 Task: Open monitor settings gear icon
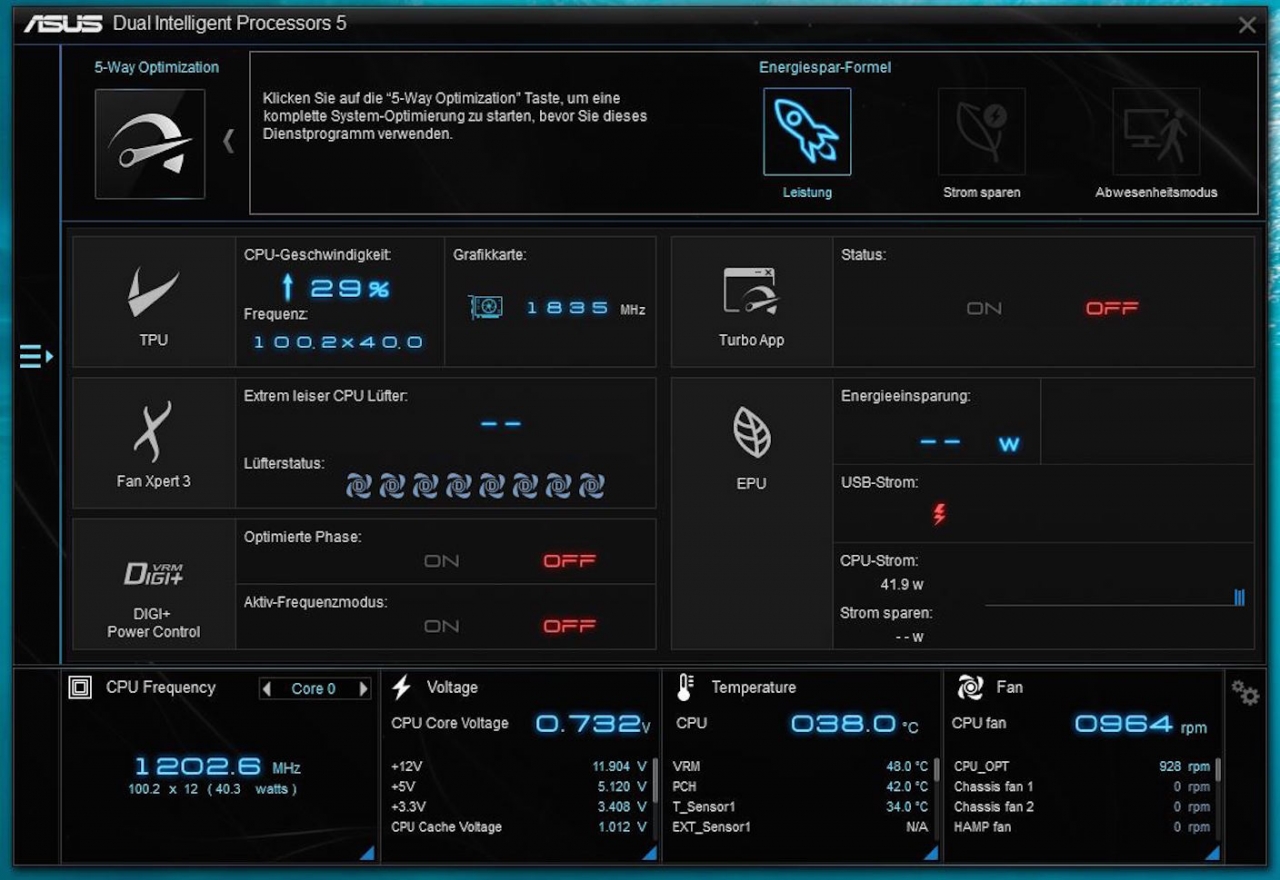click(x=1245, y=692)
